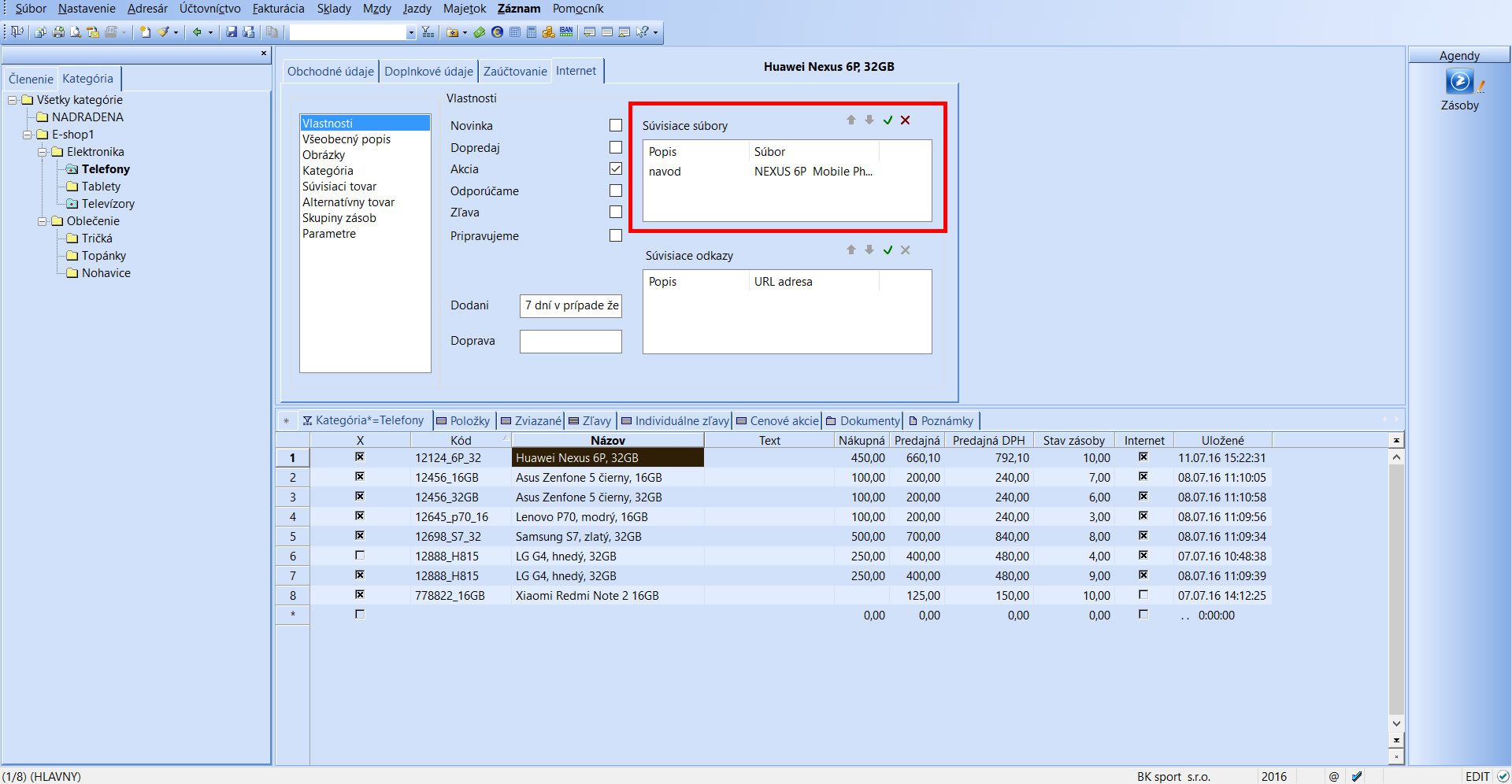Close the left category panel
Screen dimensions: 1512x784
[264, 54]
